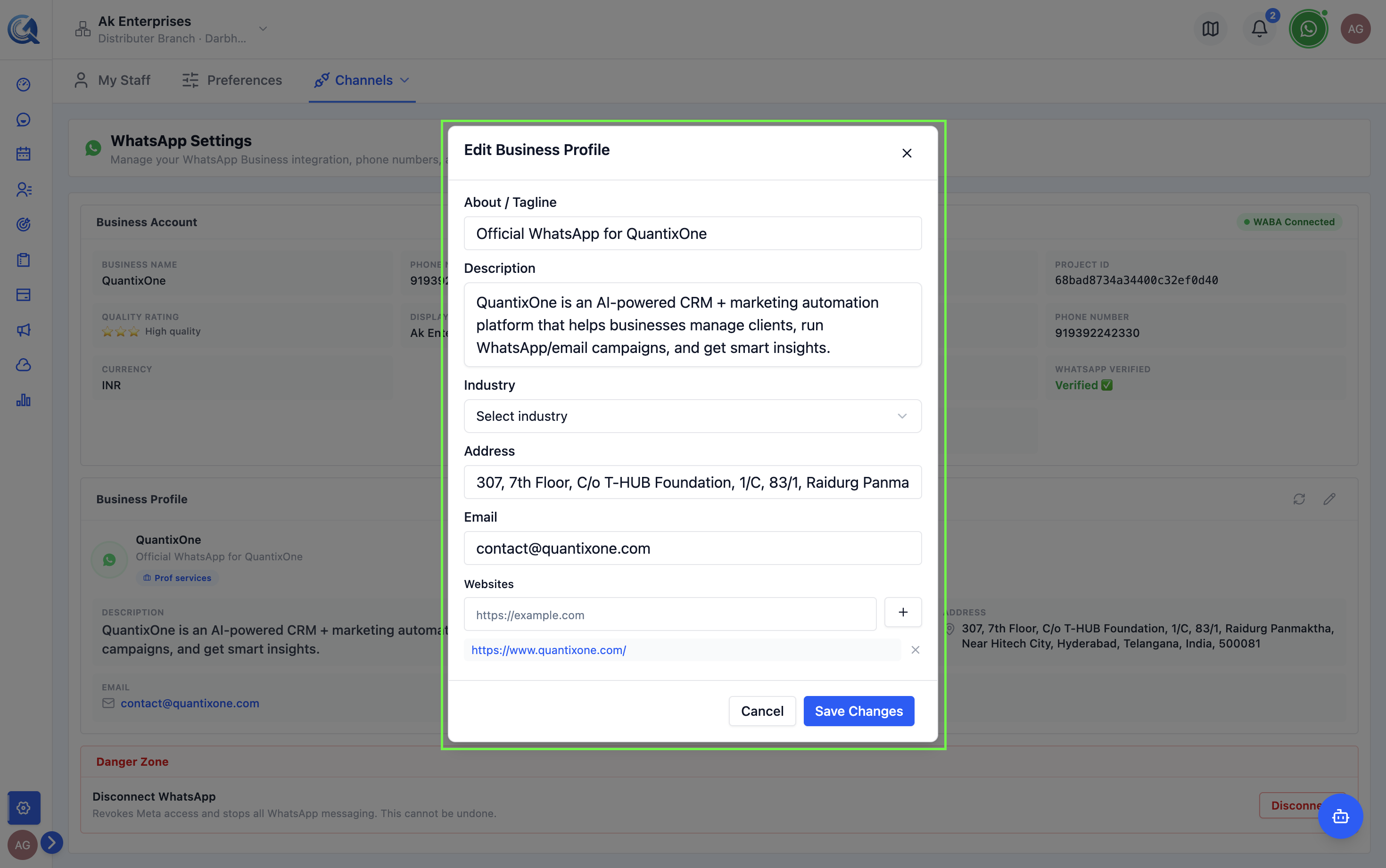Open the megaphone campaigns icon in sidebar
Image resolution: width=1386 pixels, height=868 pixels.
23,330
